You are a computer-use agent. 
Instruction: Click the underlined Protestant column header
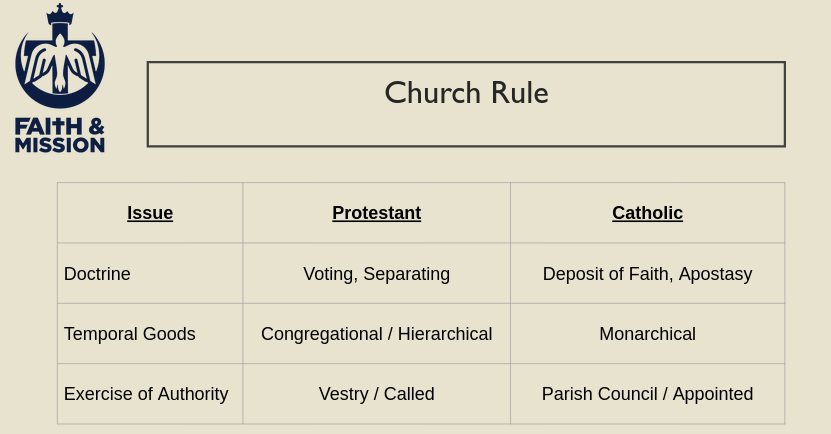376,213
